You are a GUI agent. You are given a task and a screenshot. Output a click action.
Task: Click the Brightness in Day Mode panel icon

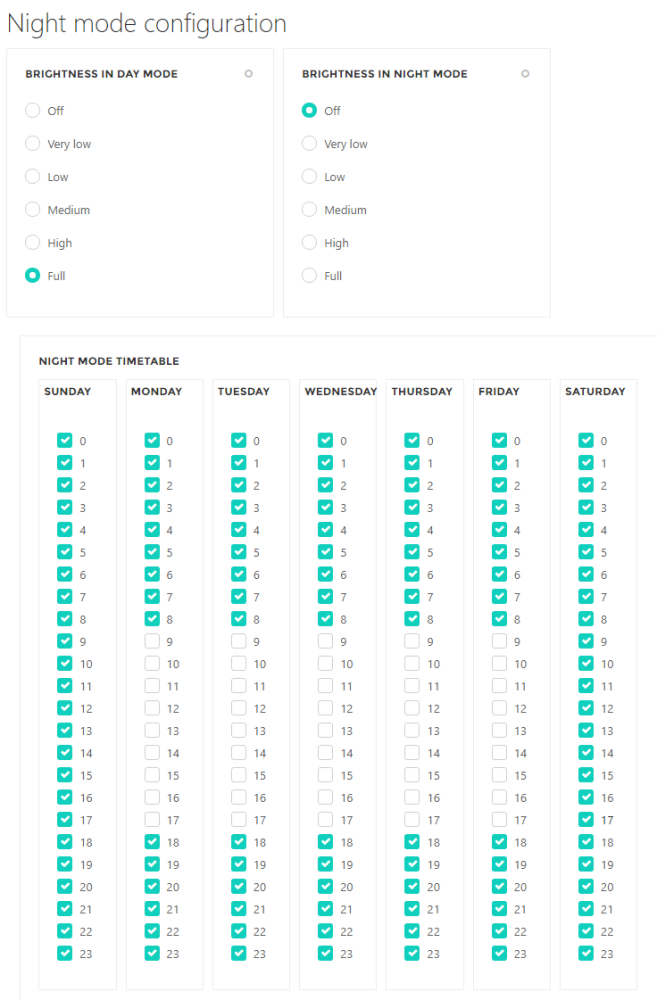click(248, 73)
